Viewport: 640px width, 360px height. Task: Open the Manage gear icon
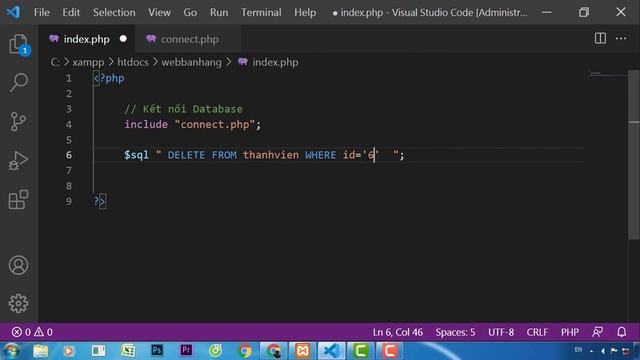pyautogui.click(x=18, y=303)
